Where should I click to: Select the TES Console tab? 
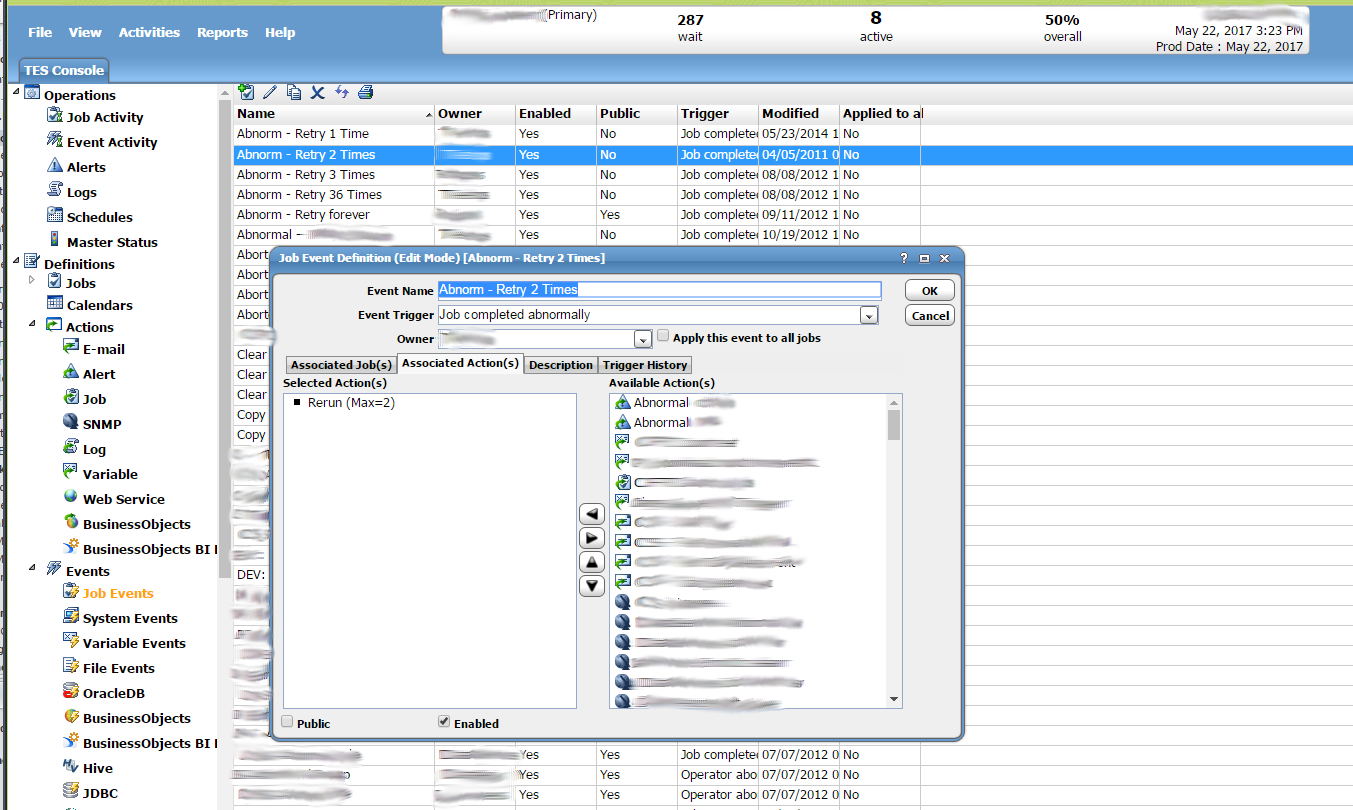[64, 70]
